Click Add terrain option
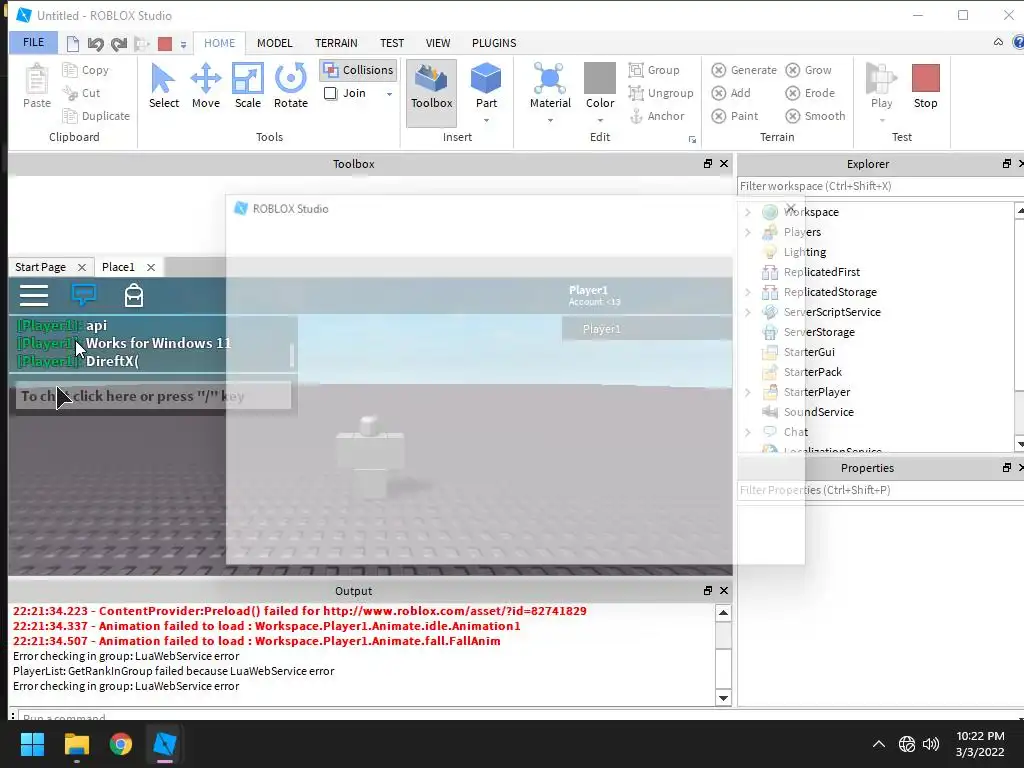 pos(731,93)
